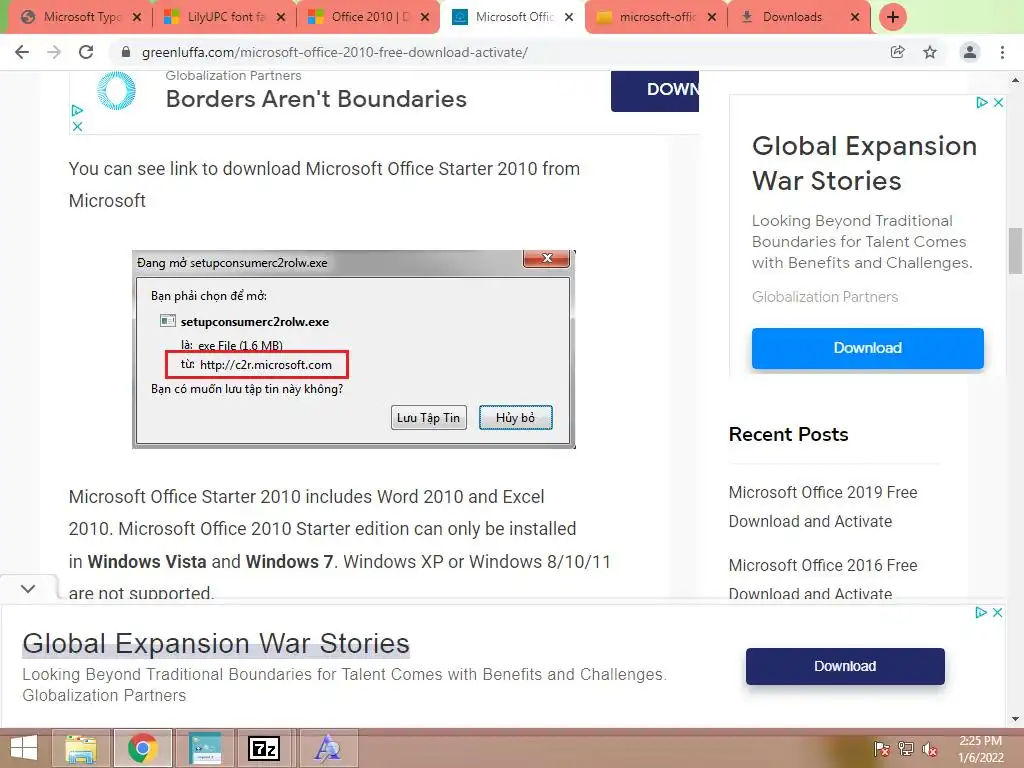Open a new browser tab

tap(893, 17)
